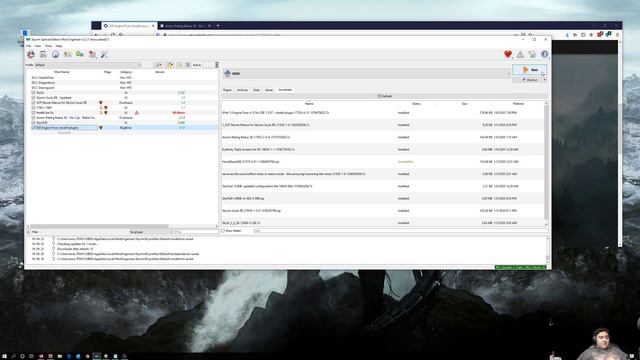Open the Help menu
Image resolution: width=640 pixels, height=360 pixels.
(x=59, y=46)
